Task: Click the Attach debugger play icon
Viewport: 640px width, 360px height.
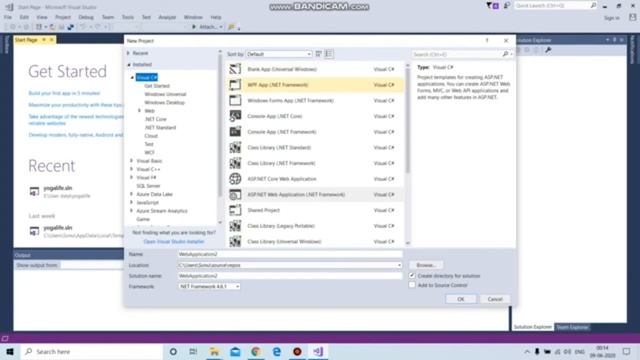Action: [194, 27]
